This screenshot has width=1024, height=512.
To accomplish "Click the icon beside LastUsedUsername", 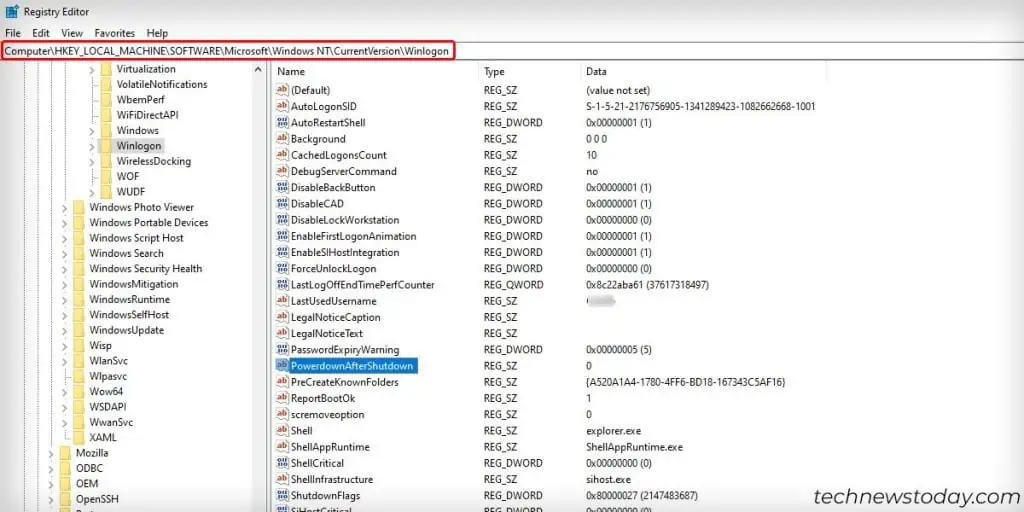I will coord(282,301).
